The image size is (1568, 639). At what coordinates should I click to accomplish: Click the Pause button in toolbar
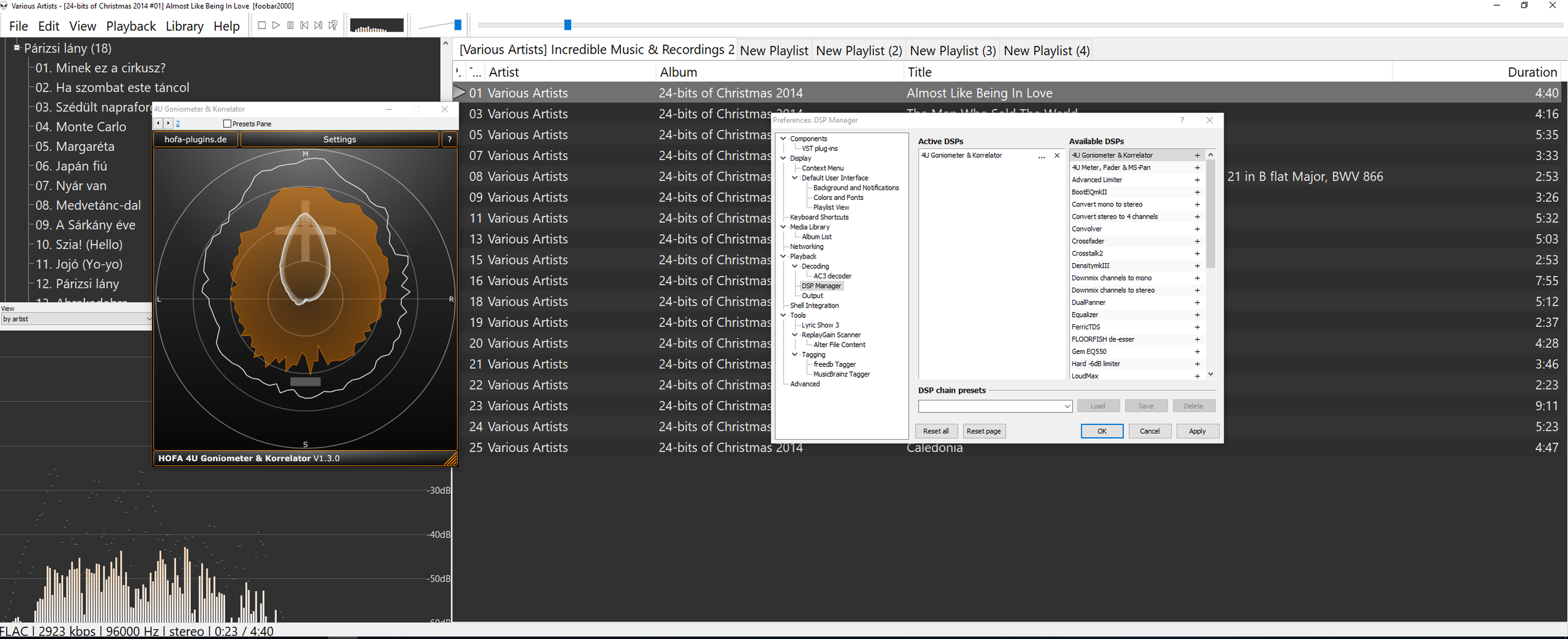(x=290, y=25)
